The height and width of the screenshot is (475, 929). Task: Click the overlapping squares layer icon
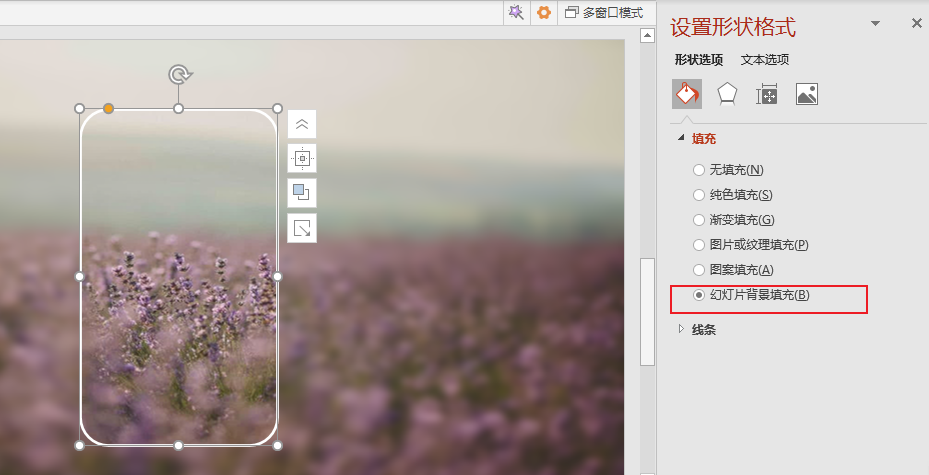[x=302, y=192]
